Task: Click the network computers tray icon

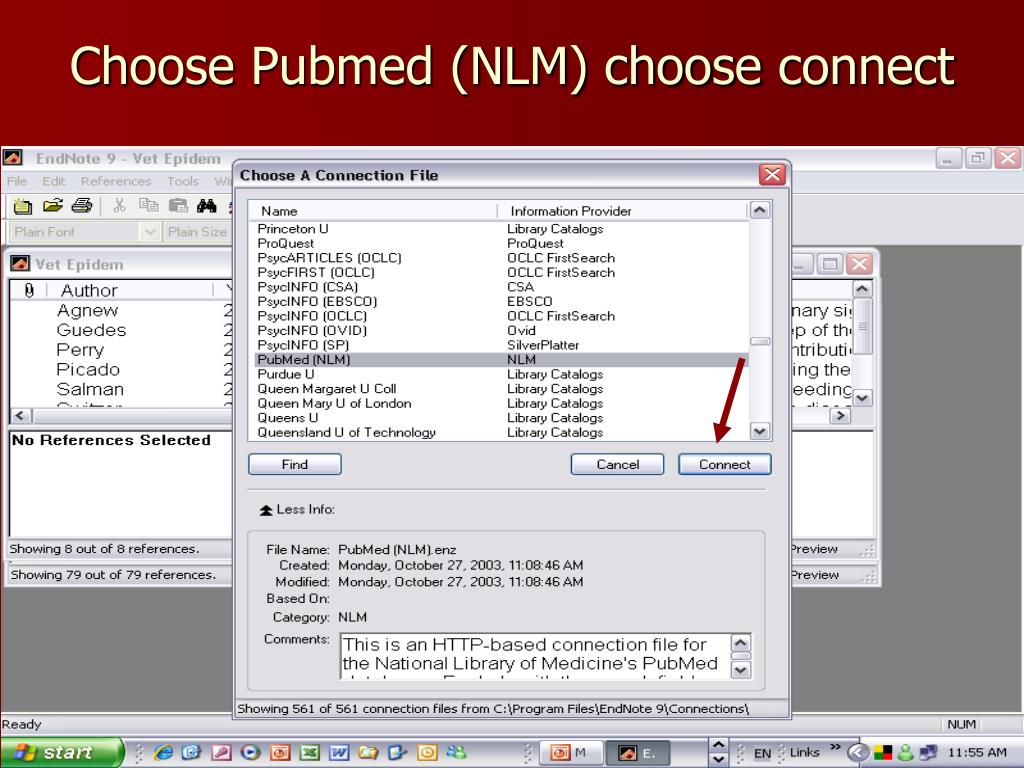Action: tap(928, 753)
